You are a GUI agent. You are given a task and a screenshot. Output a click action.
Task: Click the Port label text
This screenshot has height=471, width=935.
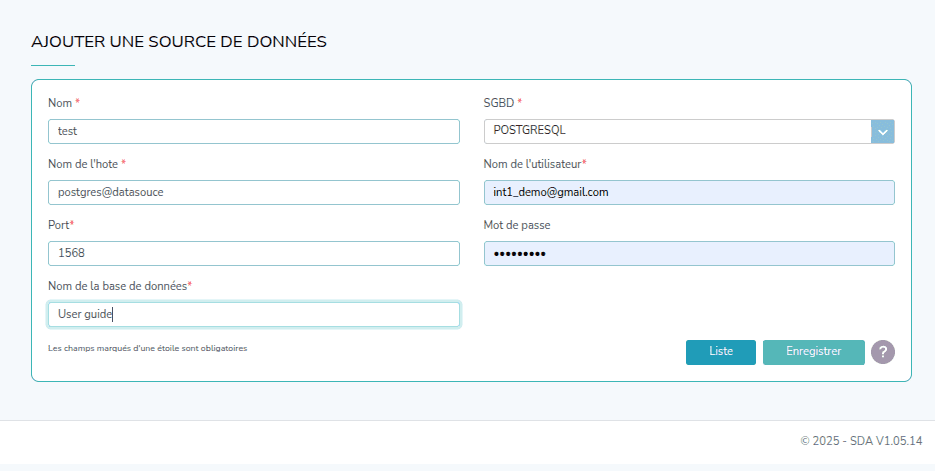pyautogui.click(x=58, y=225)
